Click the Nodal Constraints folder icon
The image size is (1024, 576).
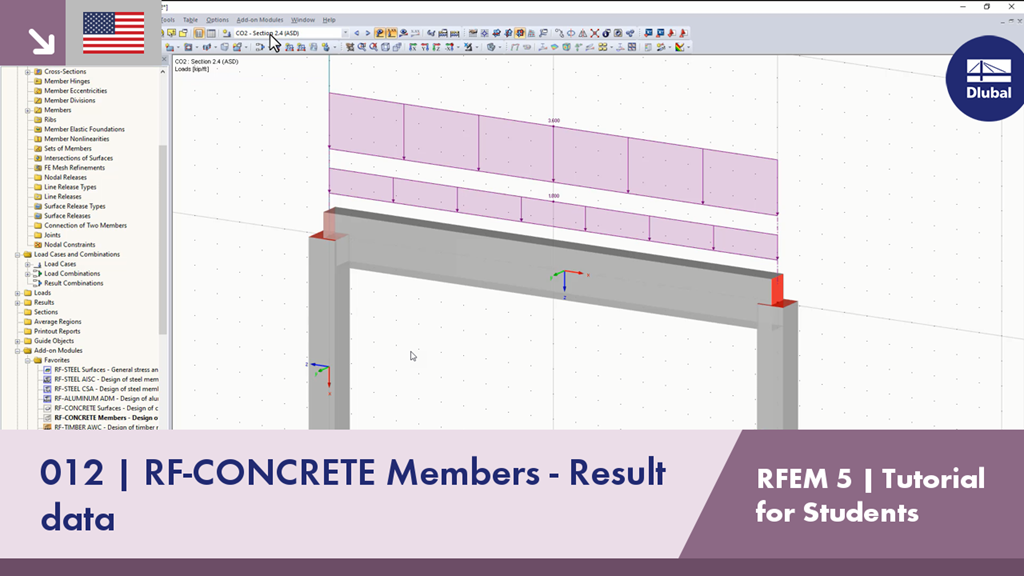(x=38, y=245)
